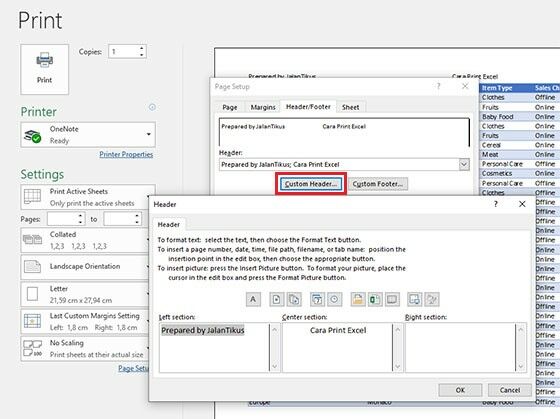Click the large Print button with printer icon
Screen dimensions: 560x419
click(x=45, y=69)
